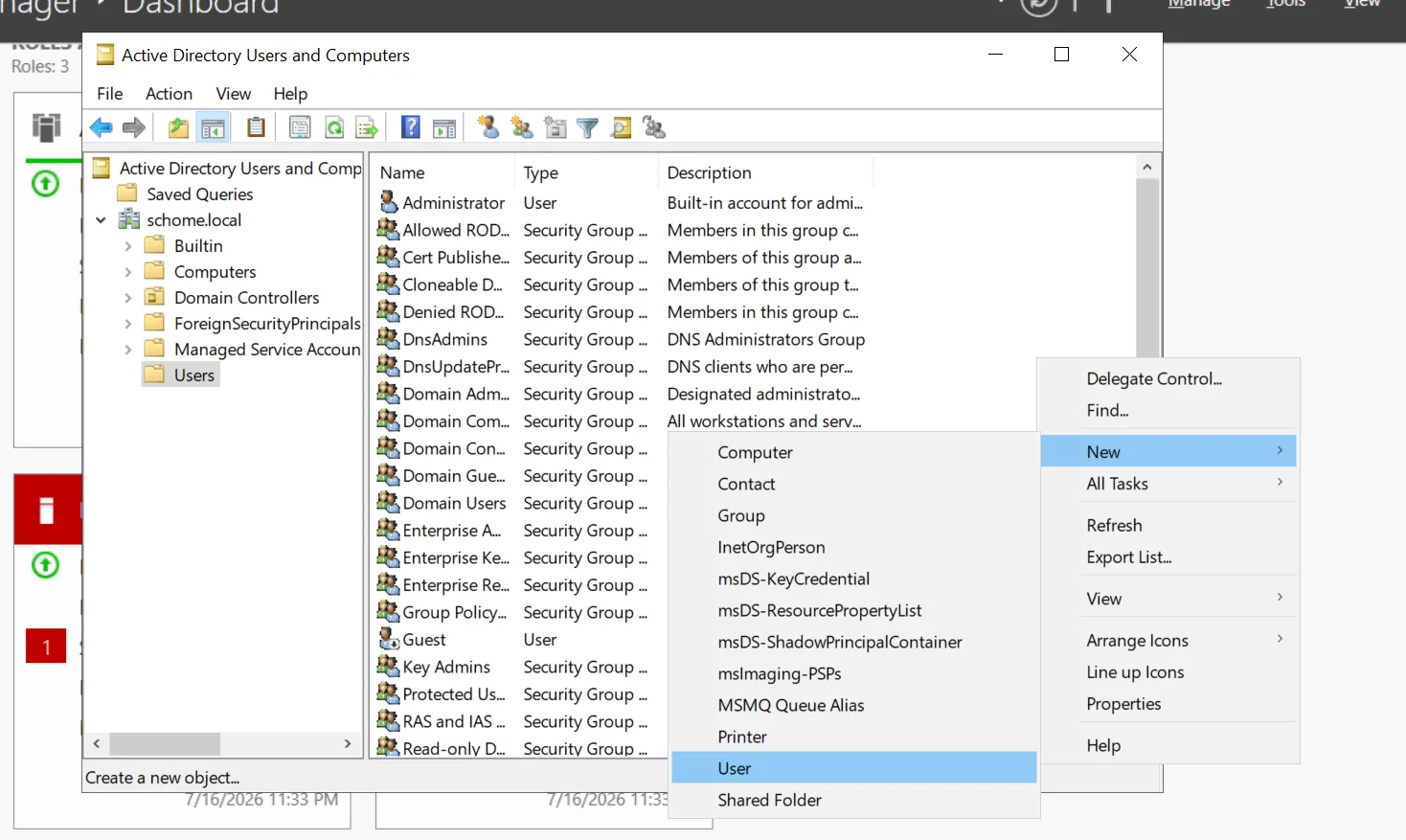
Task: Click the Show/Hide Action Pane icon
Action: pyautogui.click(x=444, y=128)
